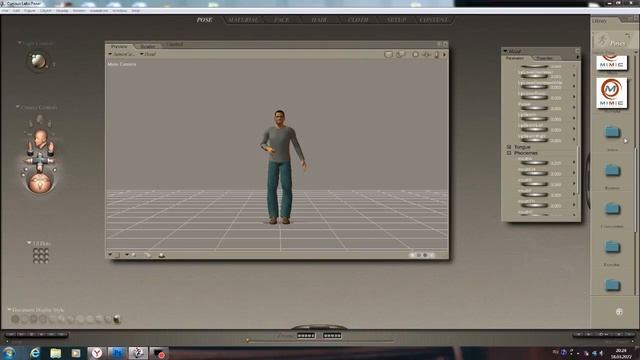This screenshot has width=640, height=360.
Task: Click the hand tool icon at document bottom
Action: (x=147, y=255)
